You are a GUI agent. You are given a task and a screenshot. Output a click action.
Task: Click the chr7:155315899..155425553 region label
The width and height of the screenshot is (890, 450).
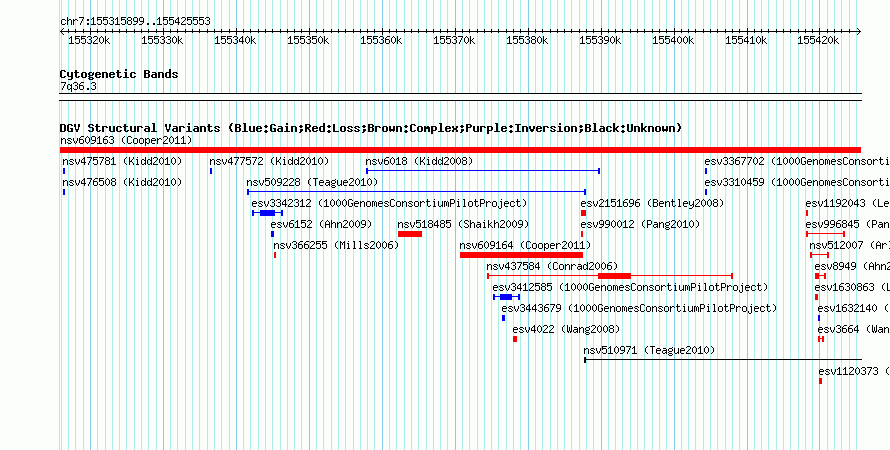click(135, 21)
